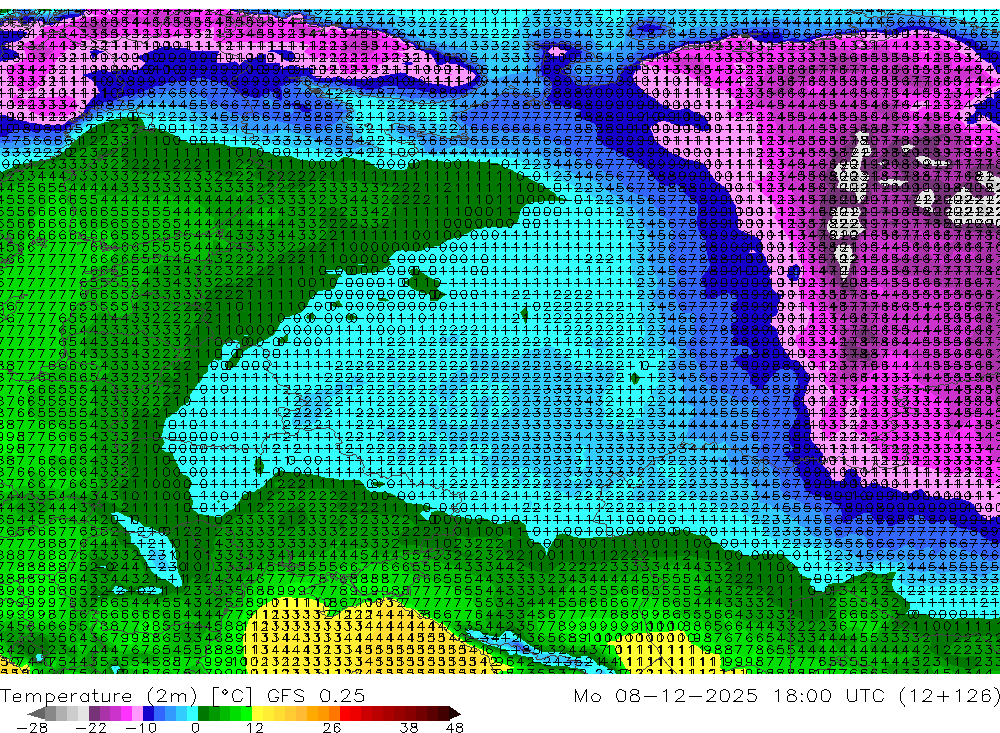Click the "38" legend tick label
This screenshot has height=733, width=1000.
pos(409,728)
